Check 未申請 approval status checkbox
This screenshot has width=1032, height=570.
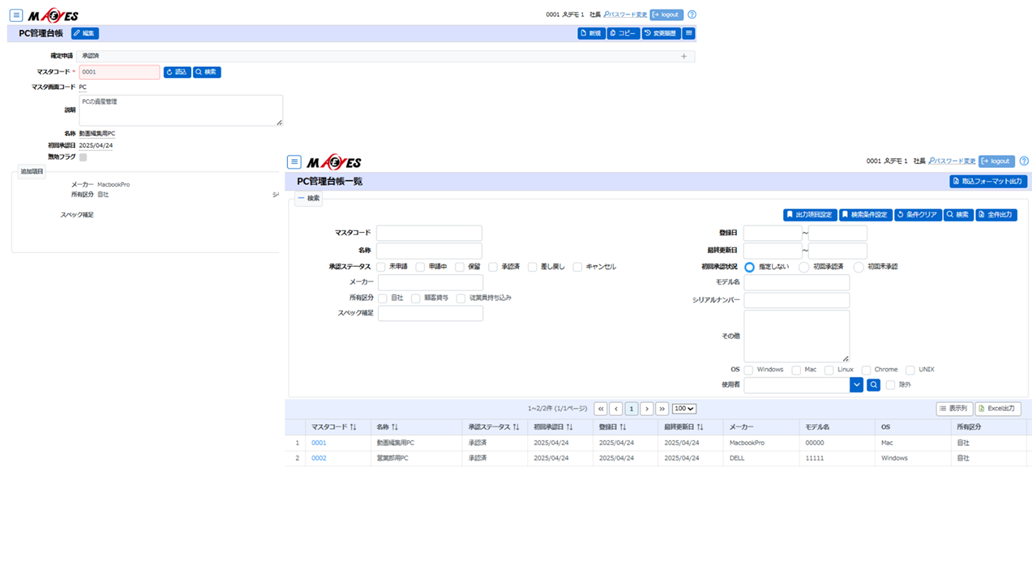pos(380,267)
